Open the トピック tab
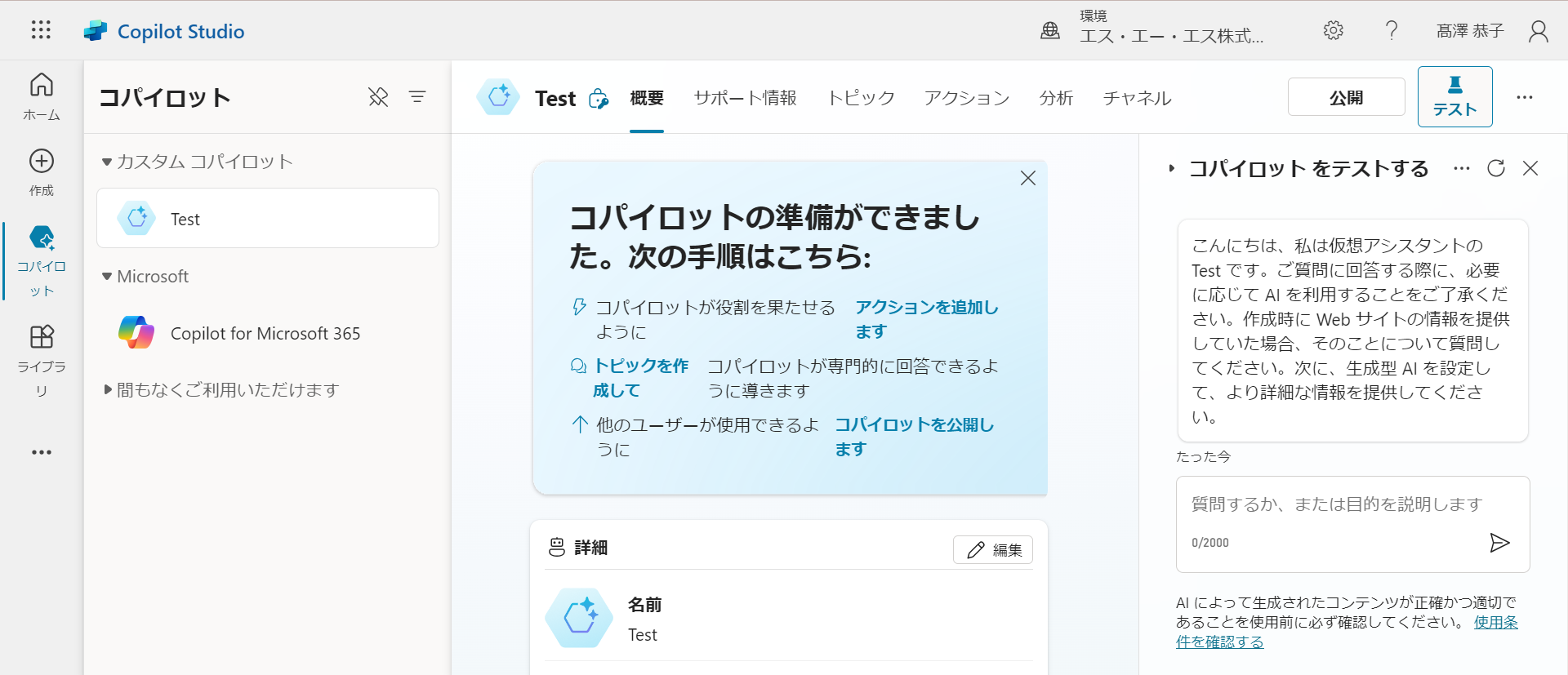Viewport: 1568px width, 675px height. tap(861, 98)
